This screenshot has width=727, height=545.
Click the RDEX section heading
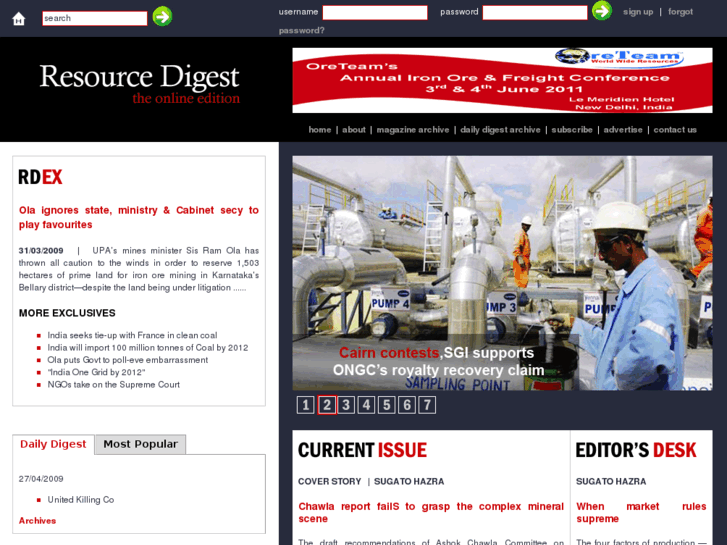pyautogui.click(x=40, y=177)
